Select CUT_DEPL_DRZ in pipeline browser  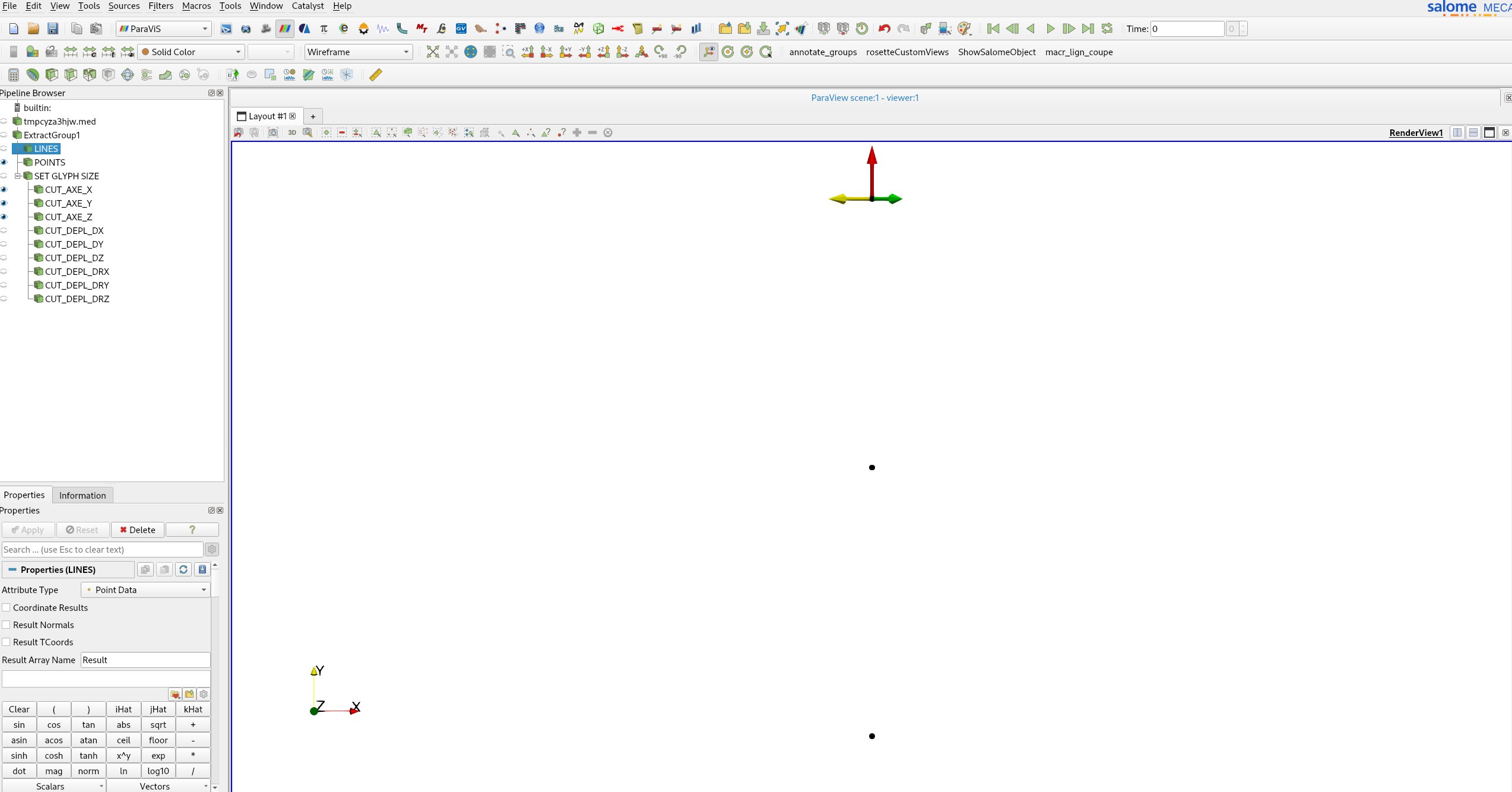point(77,299)
